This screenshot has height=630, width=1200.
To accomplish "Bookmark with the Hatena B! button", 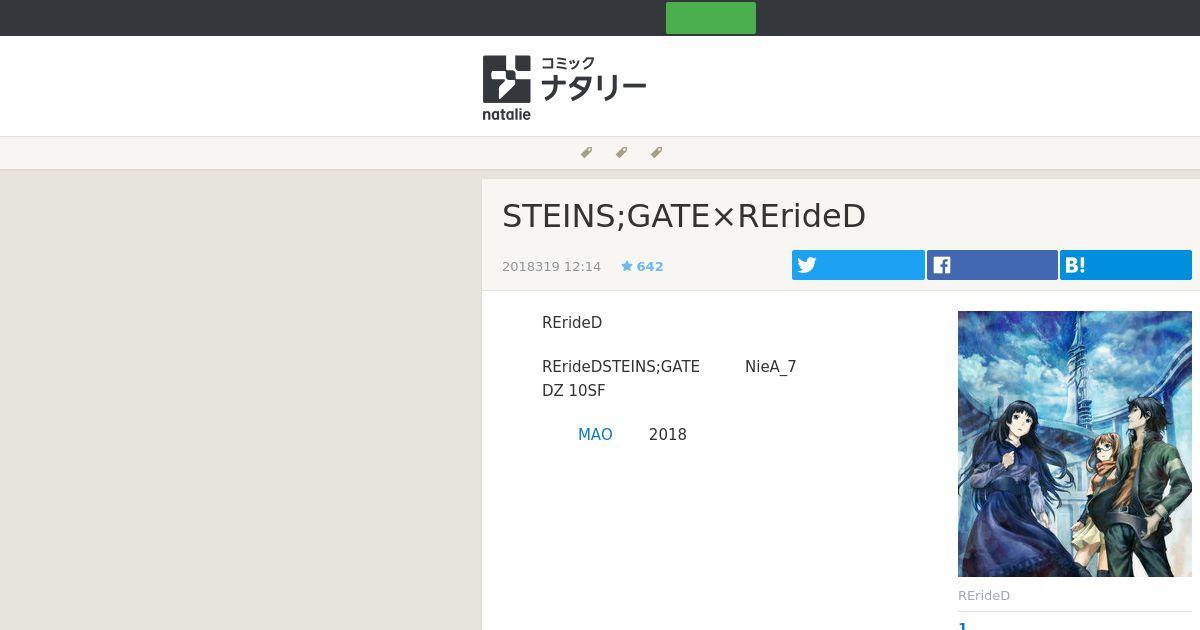I will 1125,265.
